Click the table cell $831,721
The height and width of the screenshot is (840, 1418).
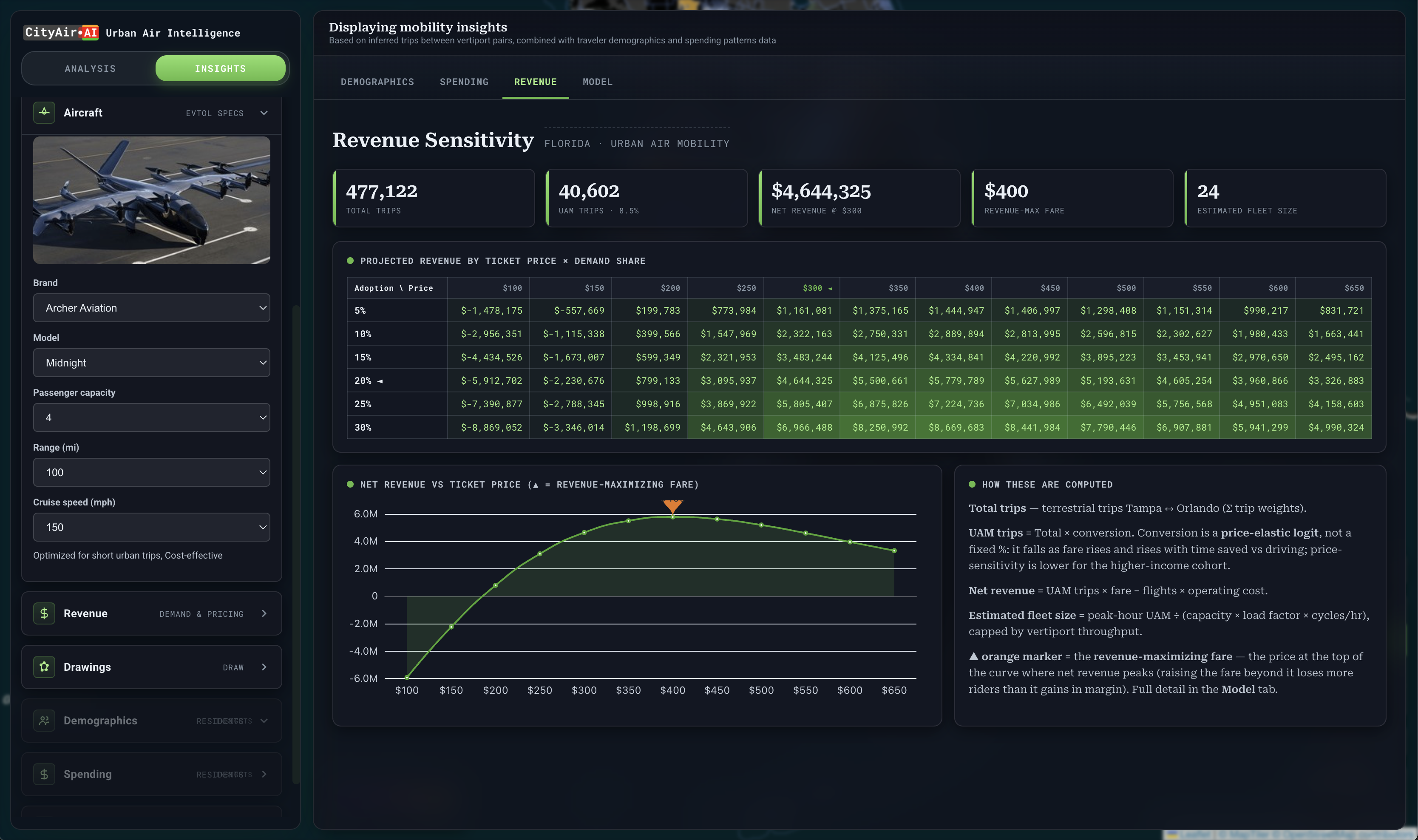[1334, 310]
